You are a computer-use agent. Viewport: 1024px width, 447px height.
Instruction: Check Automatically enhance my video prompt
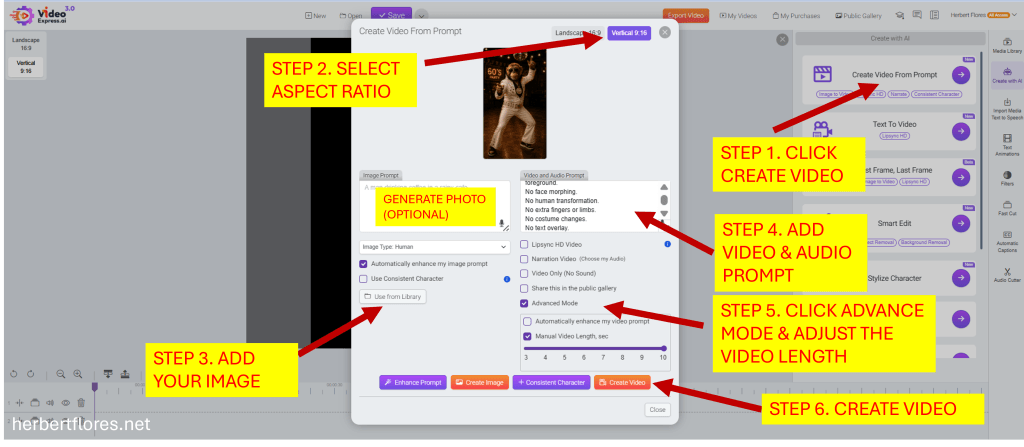pyautogui.click(x=528, y=322)
